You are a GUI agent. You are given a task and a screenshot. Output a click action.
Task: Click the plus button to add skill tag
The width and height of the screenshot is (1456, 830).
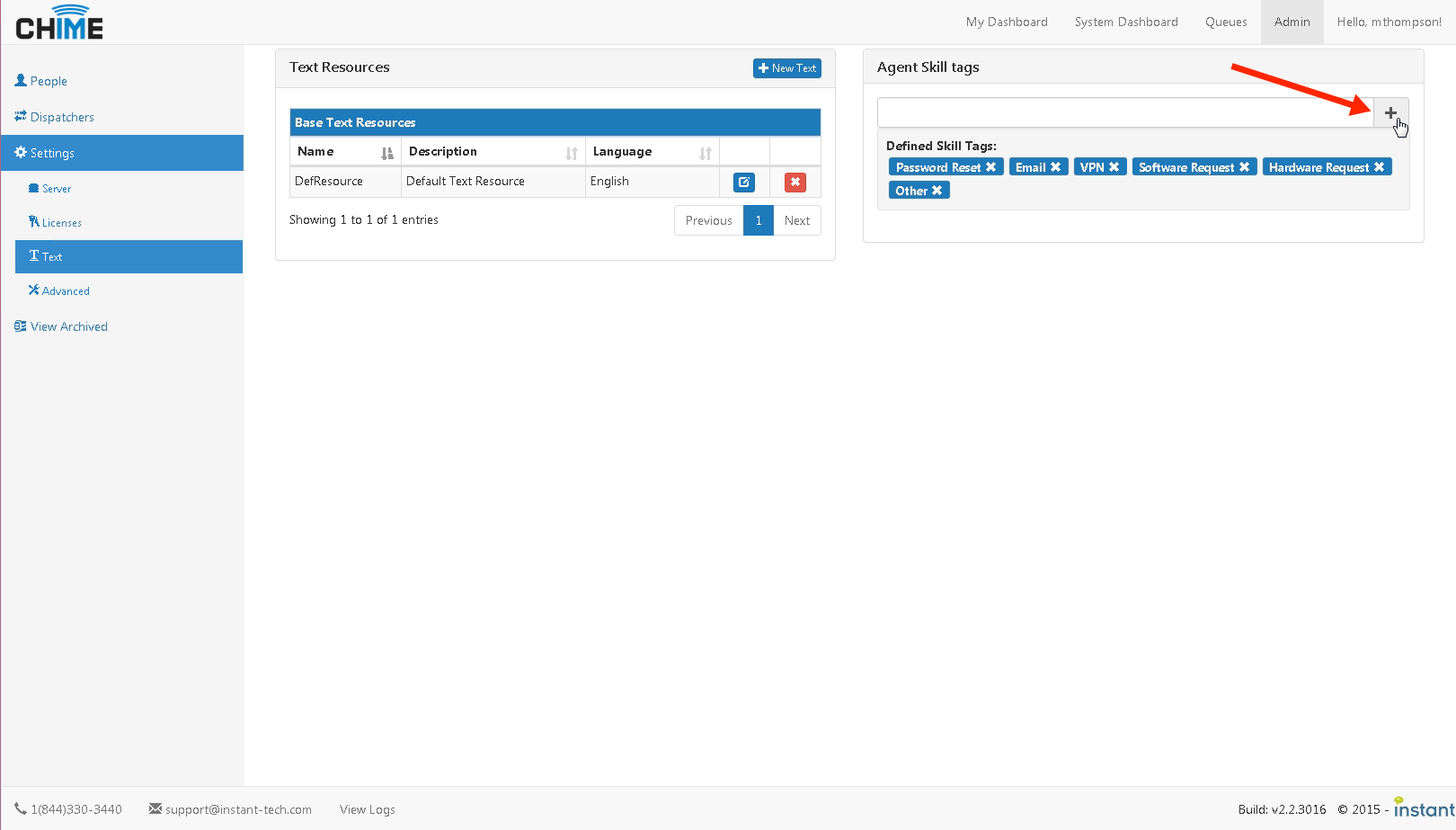click(x=1390, y=113)
